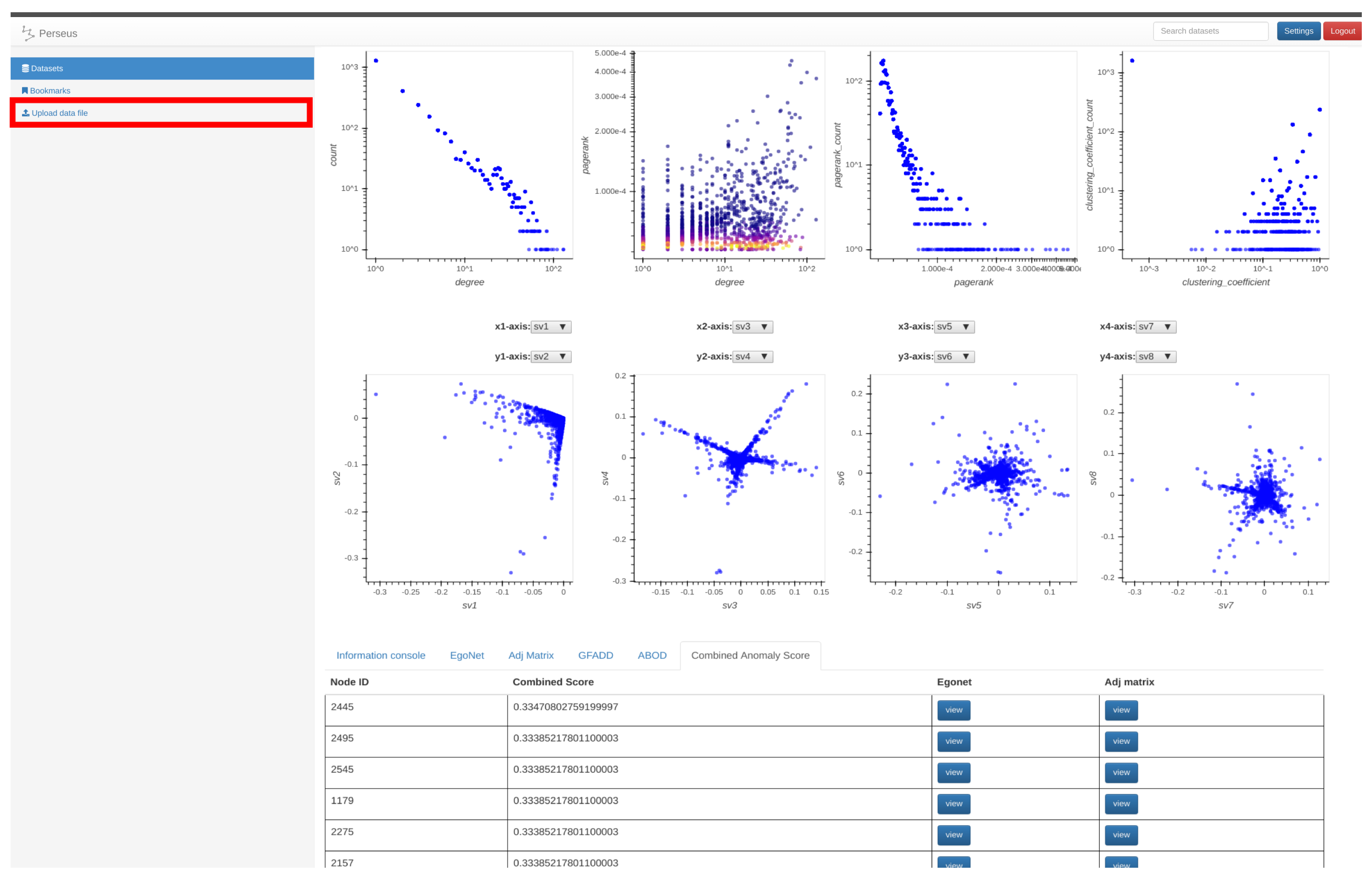Screen dimensions: 1372x882
Task: Click the degree vs pagerank scatter plot
Action: pyautogui.click(x=729, y=155)
